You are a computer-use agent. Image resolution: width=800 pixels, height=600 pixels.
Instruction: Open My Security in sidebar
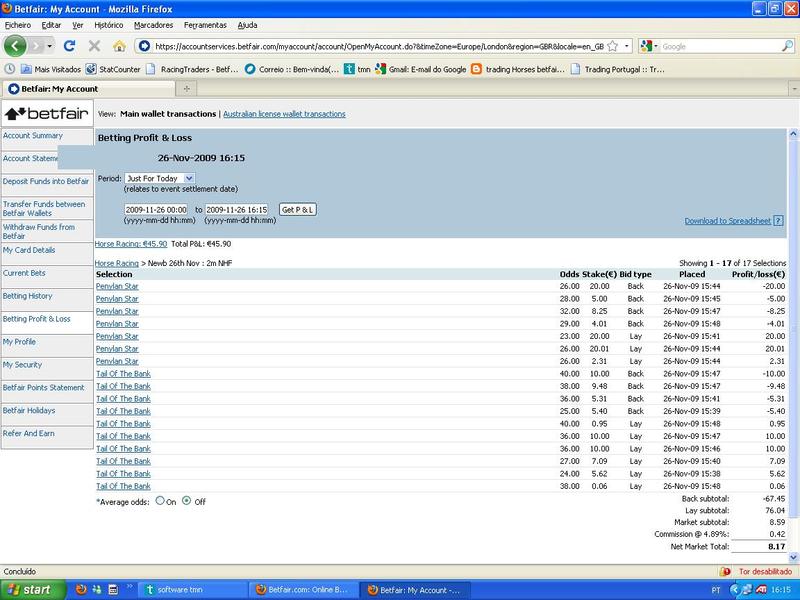coord(22,365)
